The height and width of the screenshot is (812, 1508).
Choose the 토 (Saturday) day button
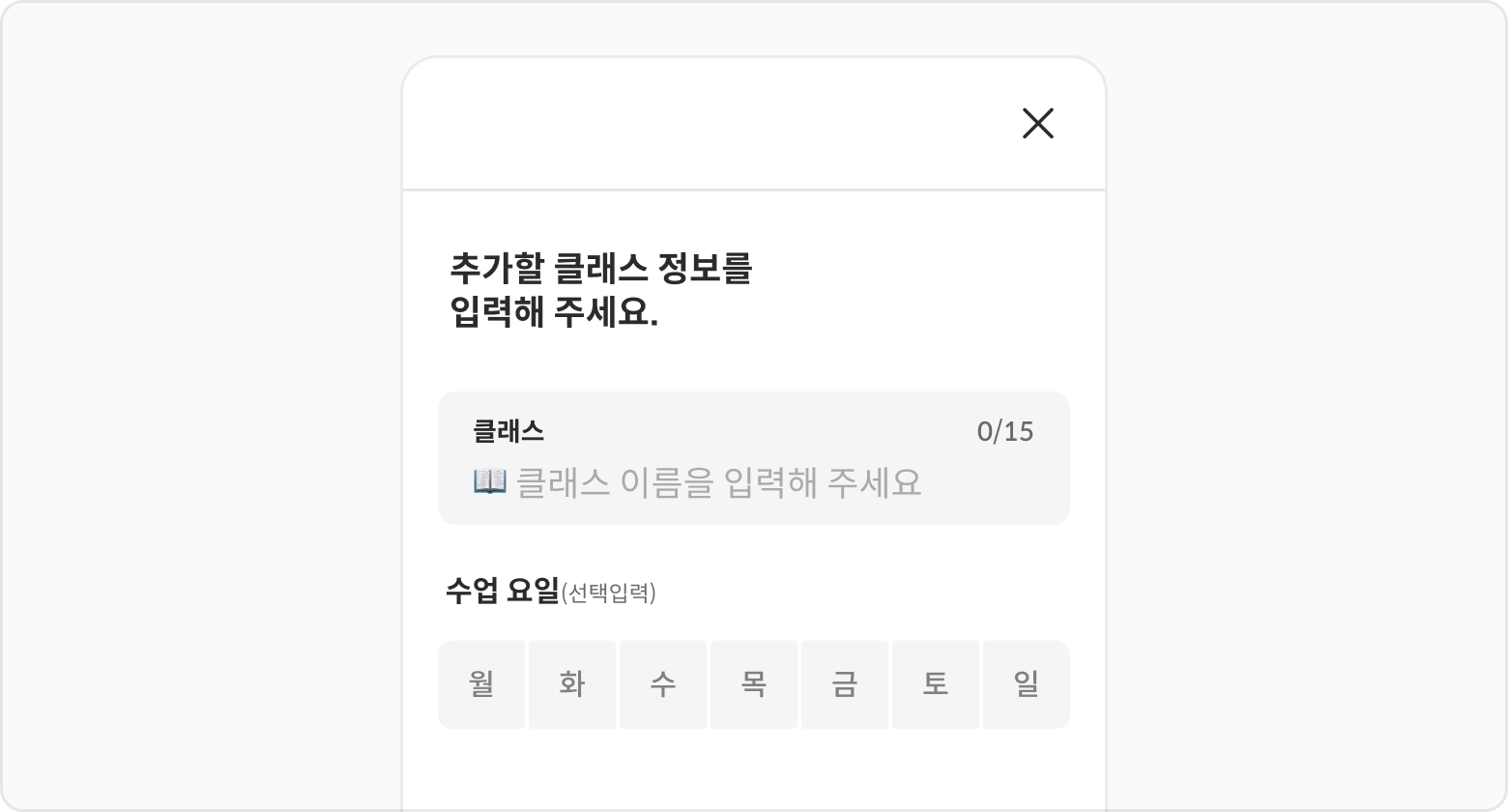935,684
